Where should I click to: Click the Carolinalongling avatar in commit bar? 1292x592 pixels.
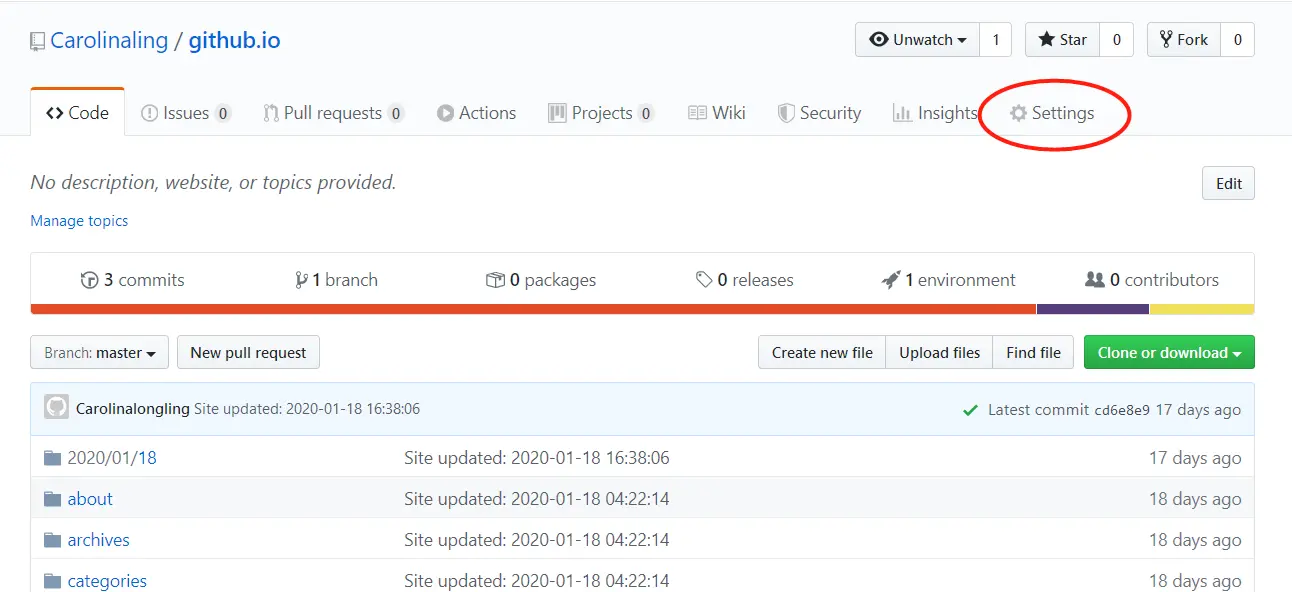click(x=56, y=407)
